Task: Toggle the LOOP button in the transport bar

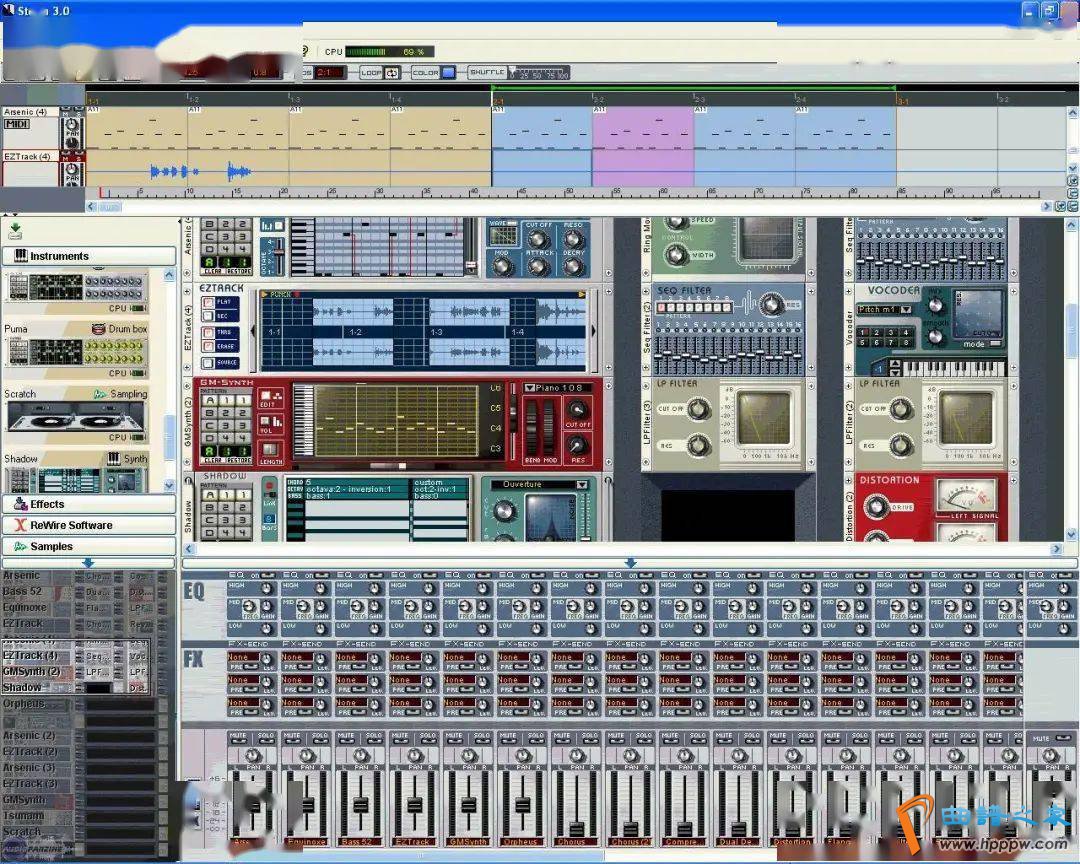Action: click(x=380, y=73)
